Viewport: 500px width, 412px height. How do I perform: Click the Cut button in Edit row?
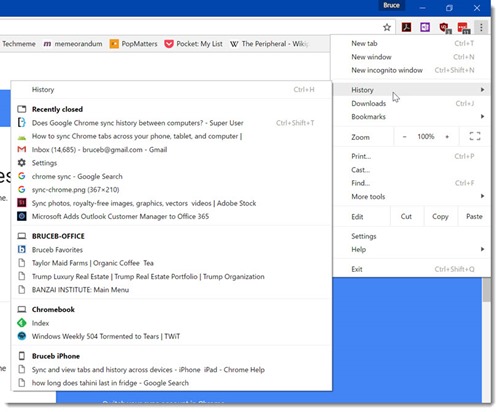[406, 216]
